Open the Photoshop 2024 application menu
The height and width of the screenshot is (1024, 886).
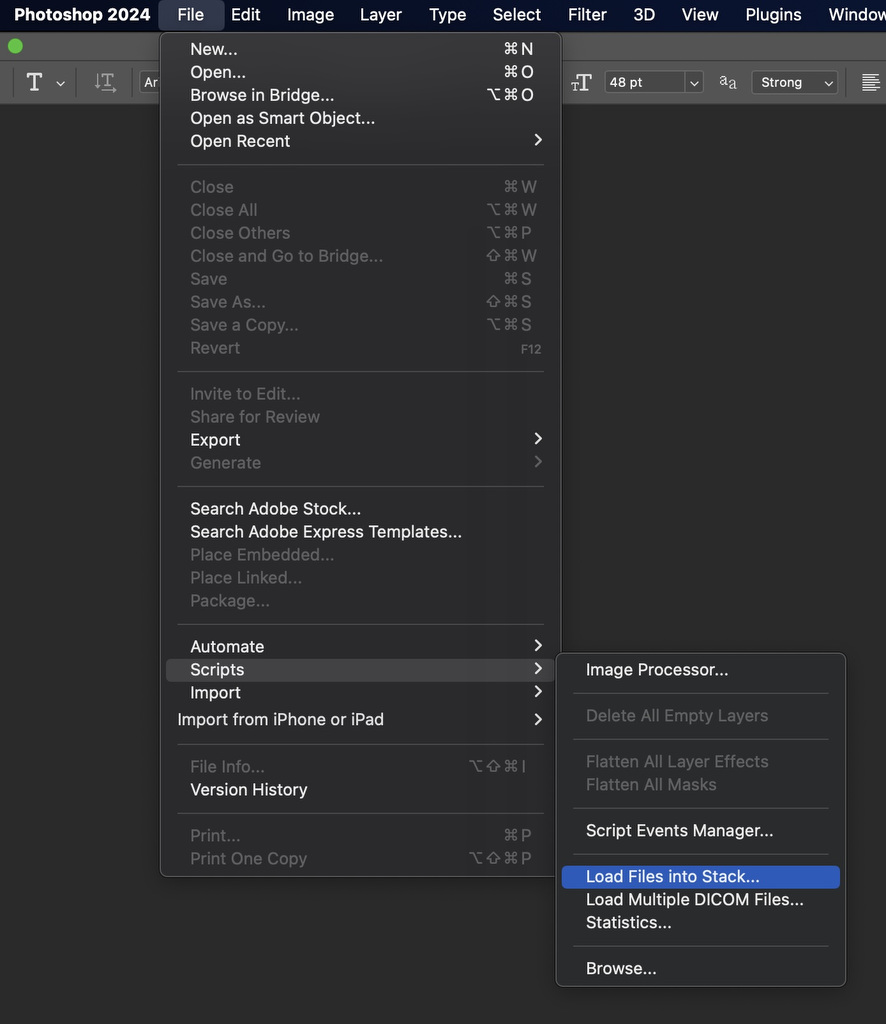[82, 14]
